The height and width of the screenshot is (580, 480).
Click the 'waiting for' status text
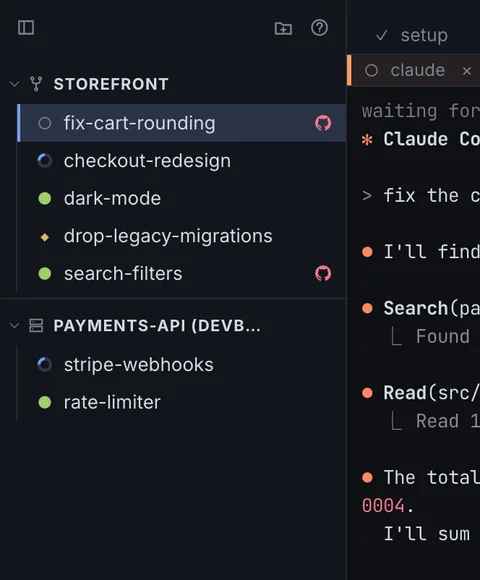click(x=420, y=111)
